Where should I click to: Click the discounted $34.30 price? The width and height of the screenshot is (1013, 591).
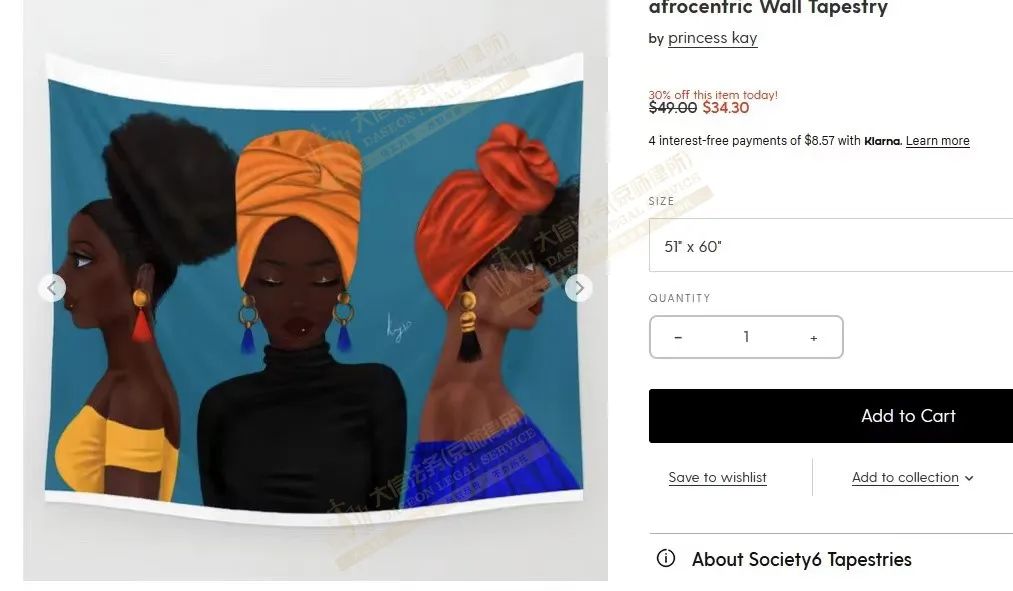[726, 108]
